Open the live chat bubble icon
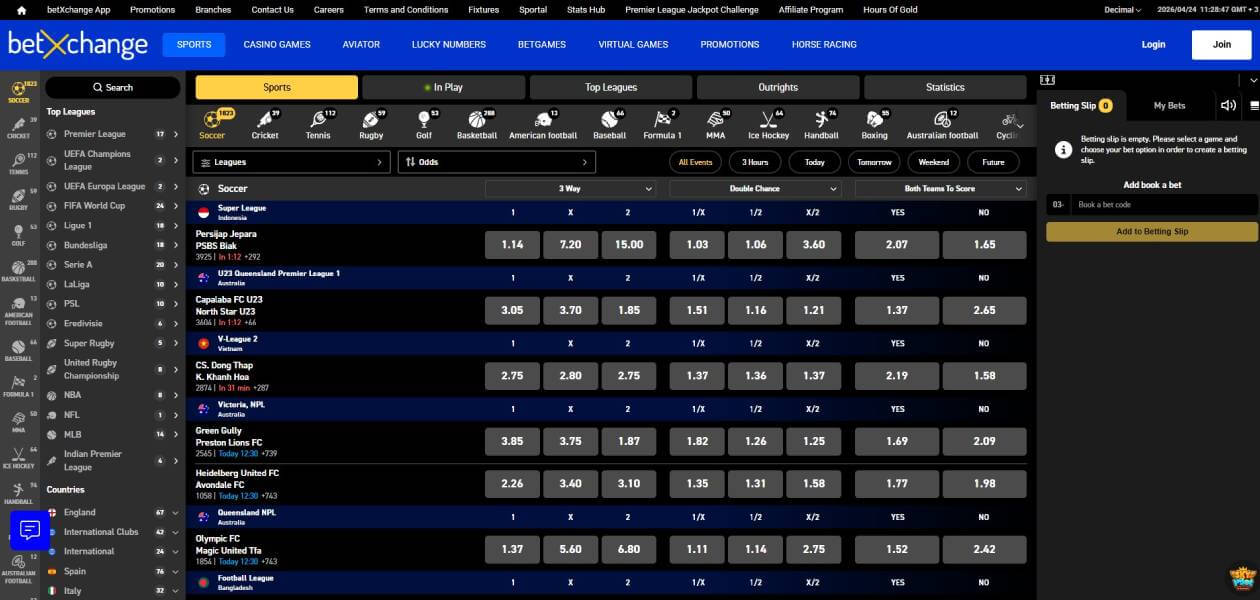Image resolution: width=1260 pixels, height=600 pixels. coord(30,530)
